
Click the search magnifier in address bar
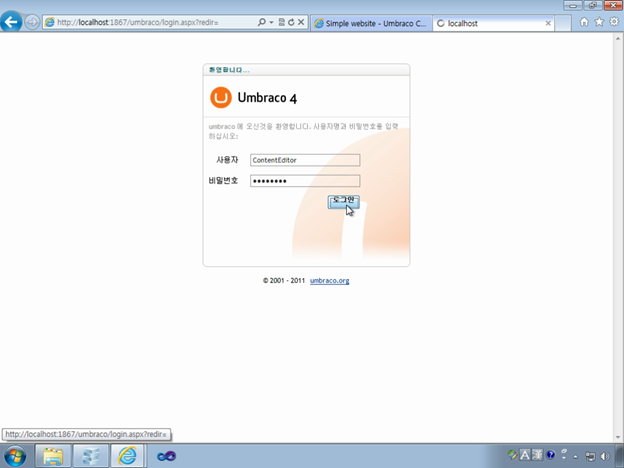click(261, 22)
